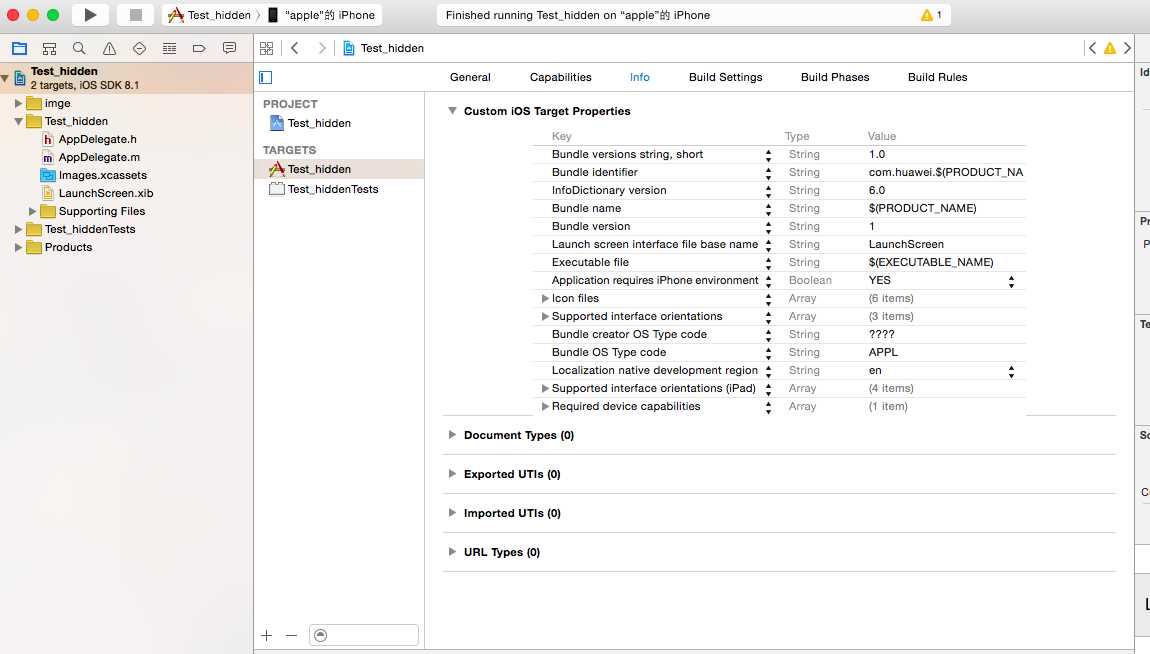
Task: Select Test_hidden under PROJECT
Action: click(x=310, y=123)
